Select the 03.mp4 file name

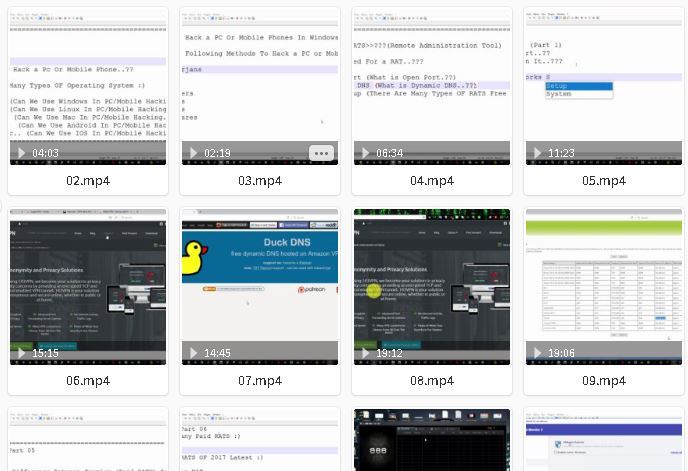click(260, 180)
